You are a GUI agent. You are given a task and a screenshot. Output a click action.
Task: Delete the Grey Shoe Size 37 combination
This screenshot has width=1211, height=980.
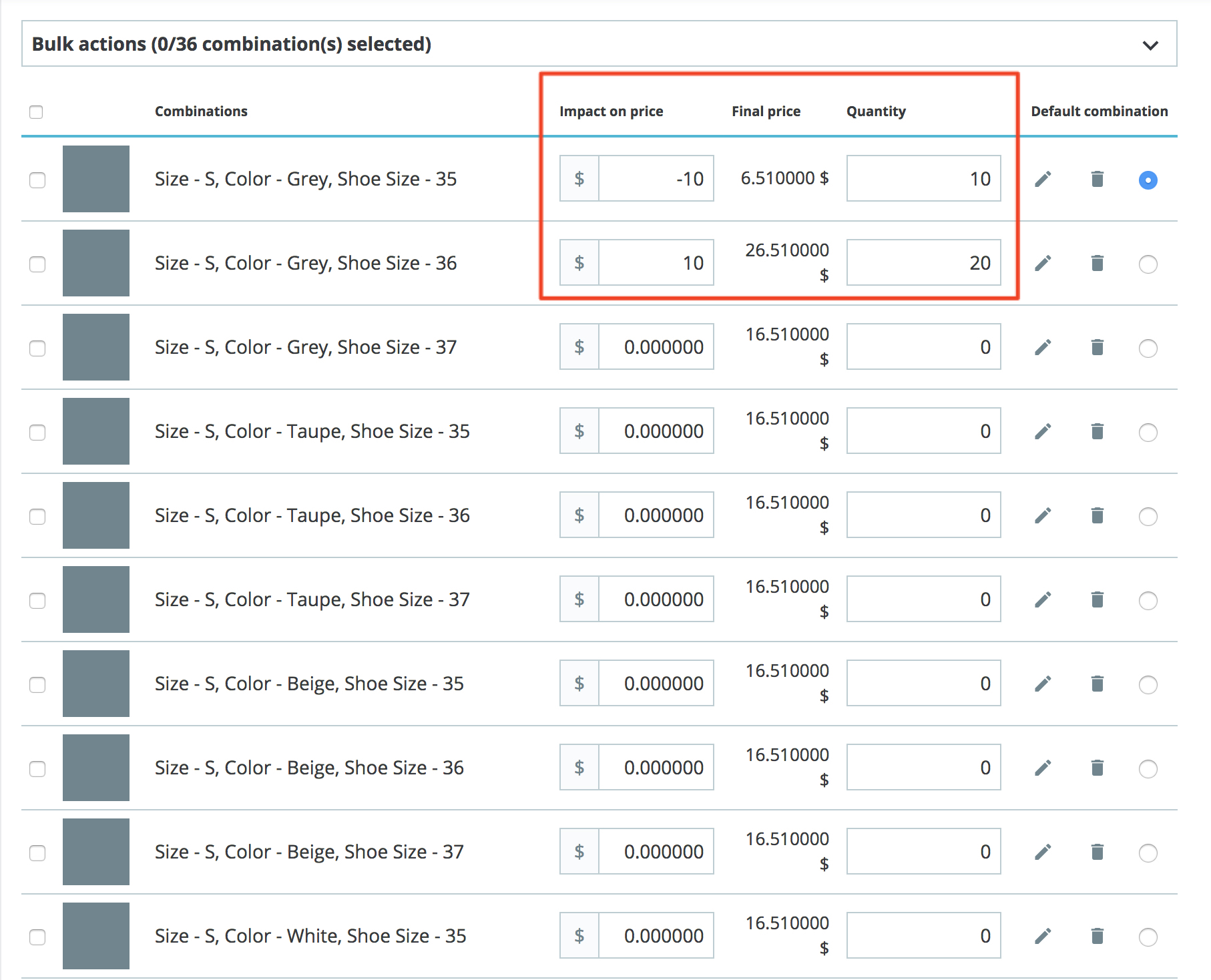point(1097,347)
